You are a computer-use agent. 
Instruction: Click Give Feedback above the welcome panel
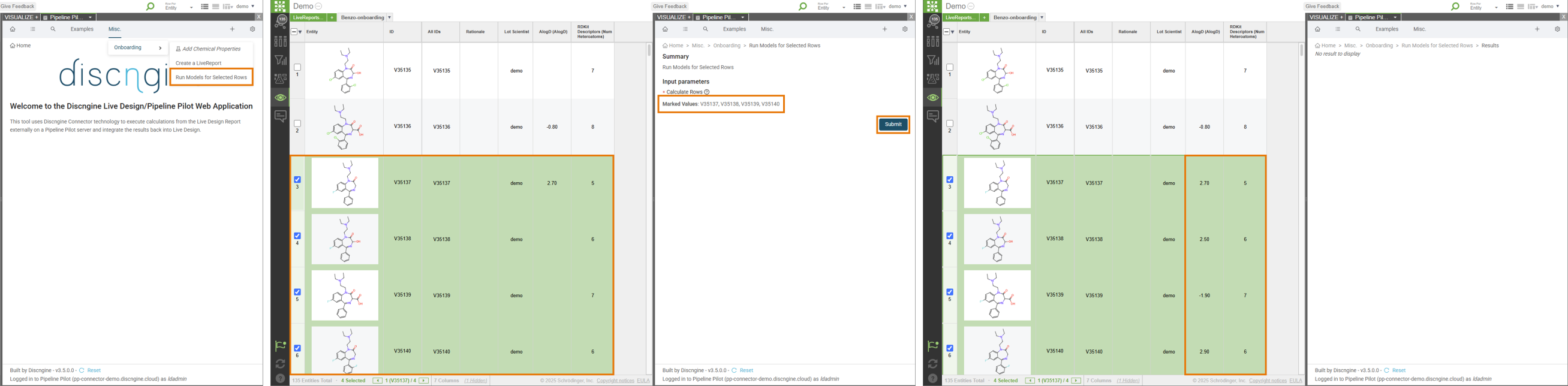[x=17, y=6]
